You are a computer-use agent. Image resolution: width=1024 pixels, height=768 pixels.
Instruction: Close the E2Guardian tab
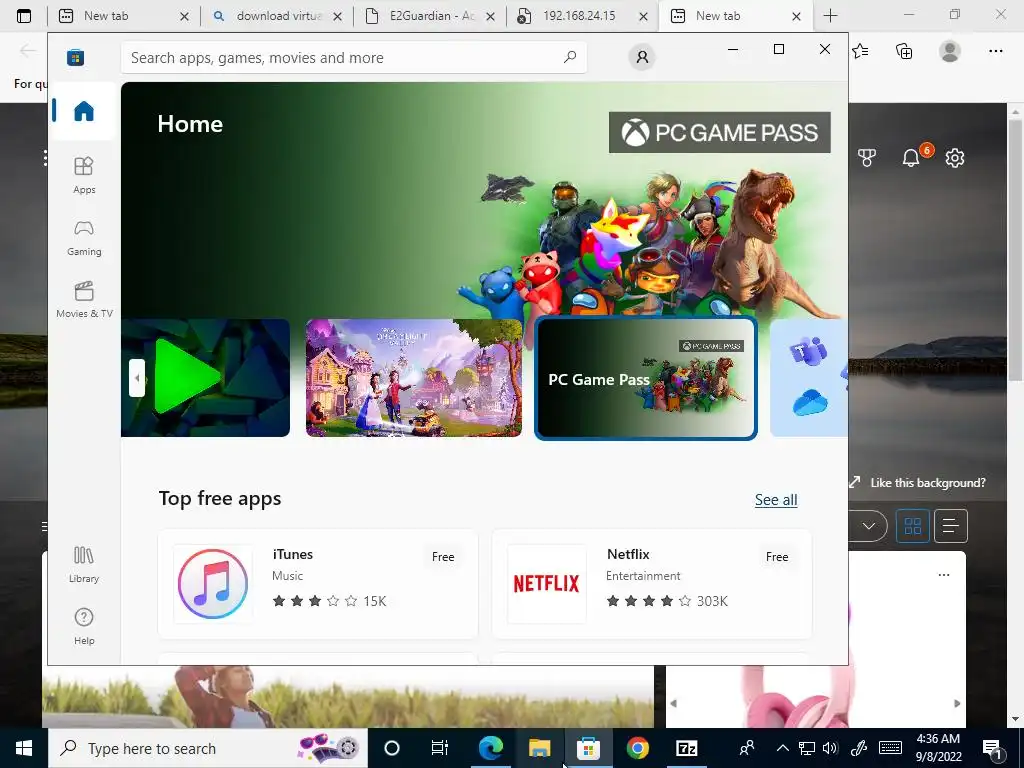coord(490,16)
